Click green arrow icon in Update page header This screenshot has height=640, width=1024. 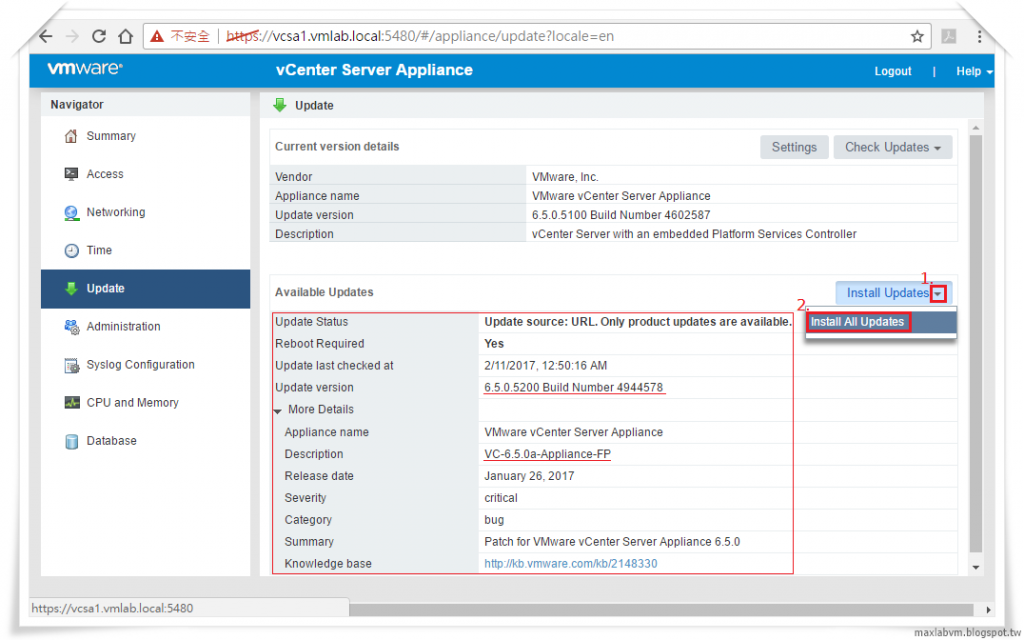[280, 105]
